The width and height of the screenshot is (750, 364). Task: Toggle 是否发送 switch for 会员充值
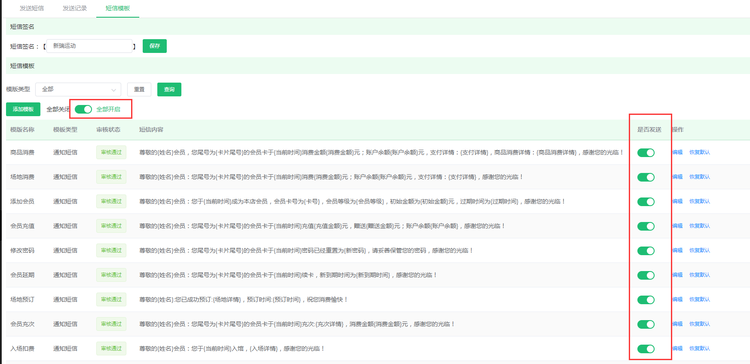point(646,226)
